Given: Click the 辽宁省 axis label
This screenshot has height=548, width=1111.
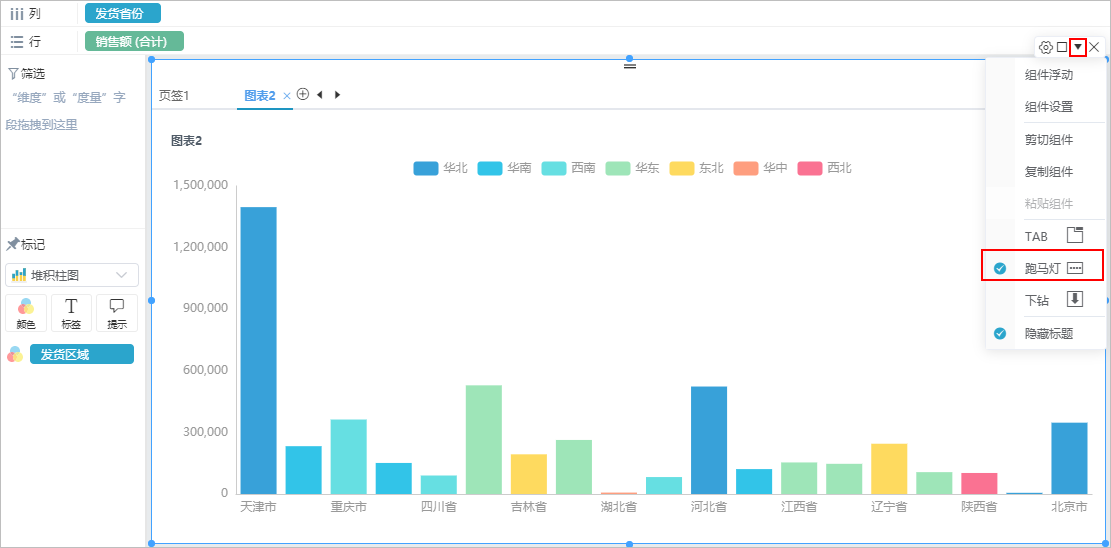Looking at the screenshot, I should tap(889, 507).
